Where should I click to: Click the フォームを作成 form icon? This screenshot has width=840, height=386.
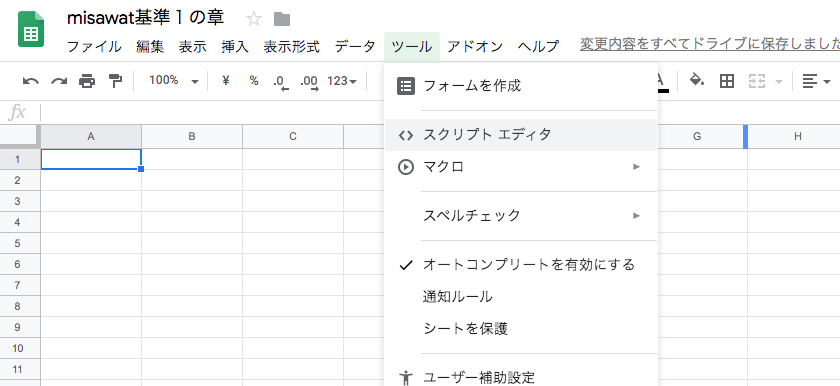pos(406,86)
